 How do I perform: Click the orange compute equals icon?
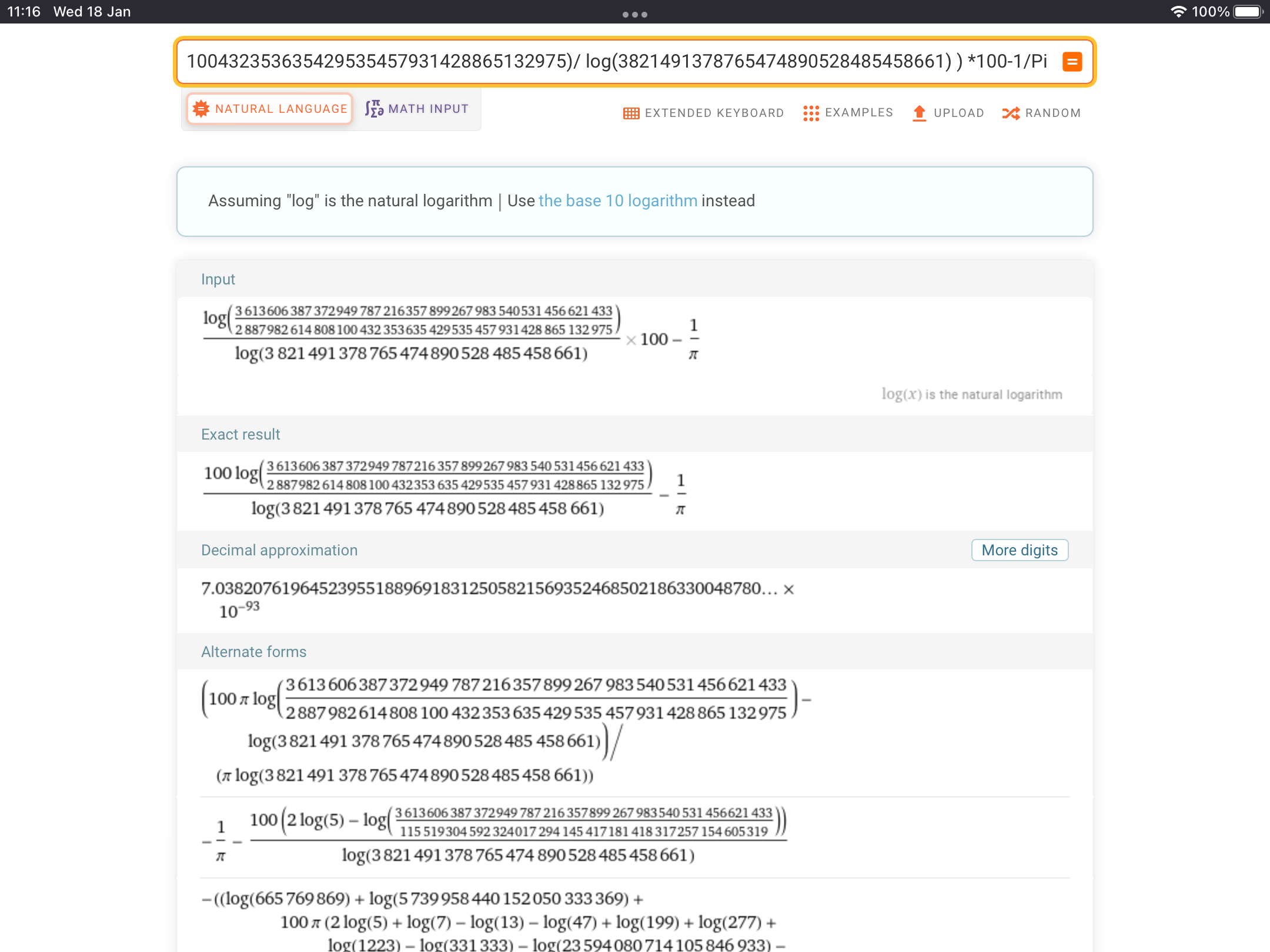coord(1072,62)
